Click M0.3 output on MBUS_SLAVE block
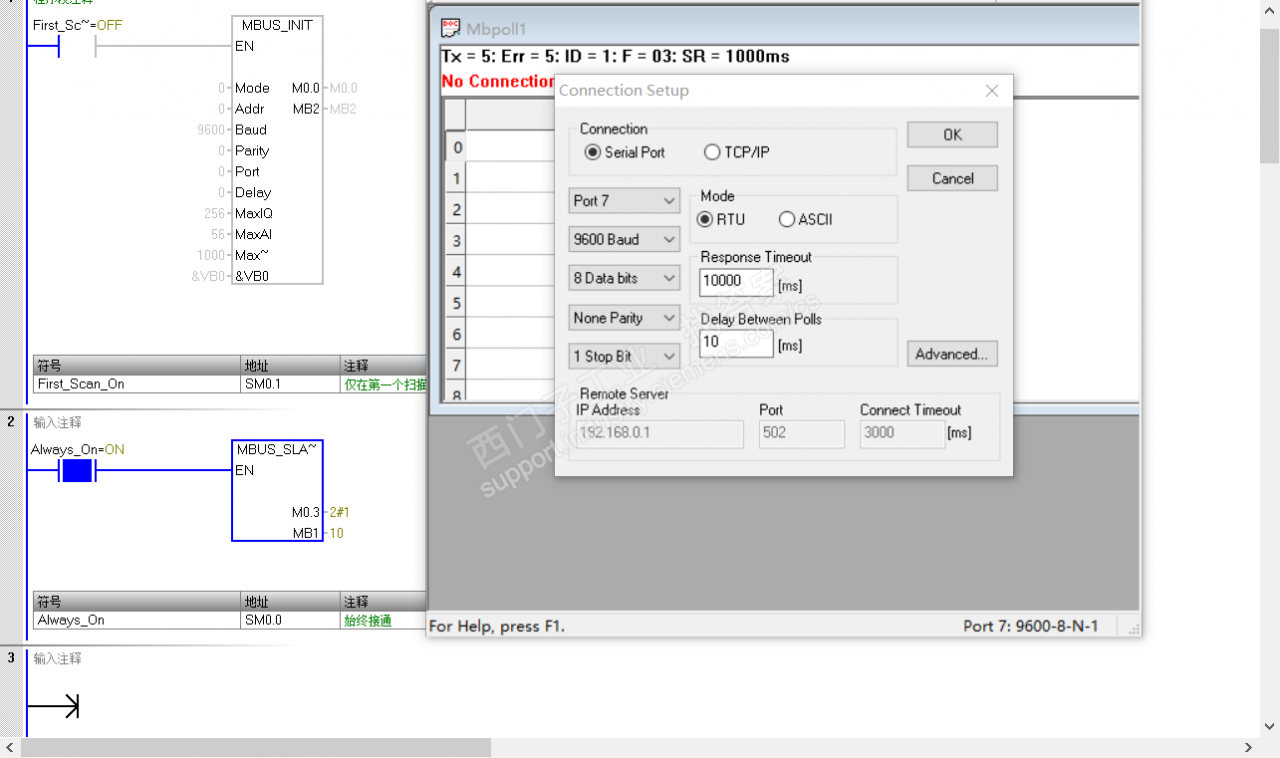This screenshot has width=1280, height=758. (x=306, y=512)
